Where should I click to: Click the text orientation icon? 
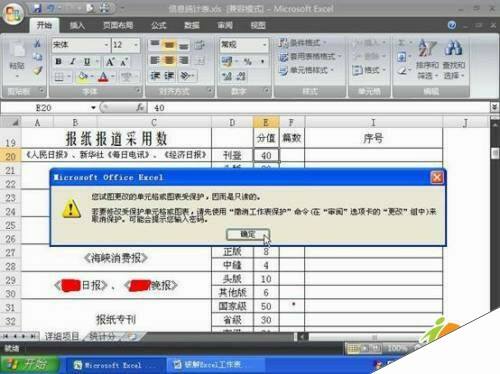(185, 76)
